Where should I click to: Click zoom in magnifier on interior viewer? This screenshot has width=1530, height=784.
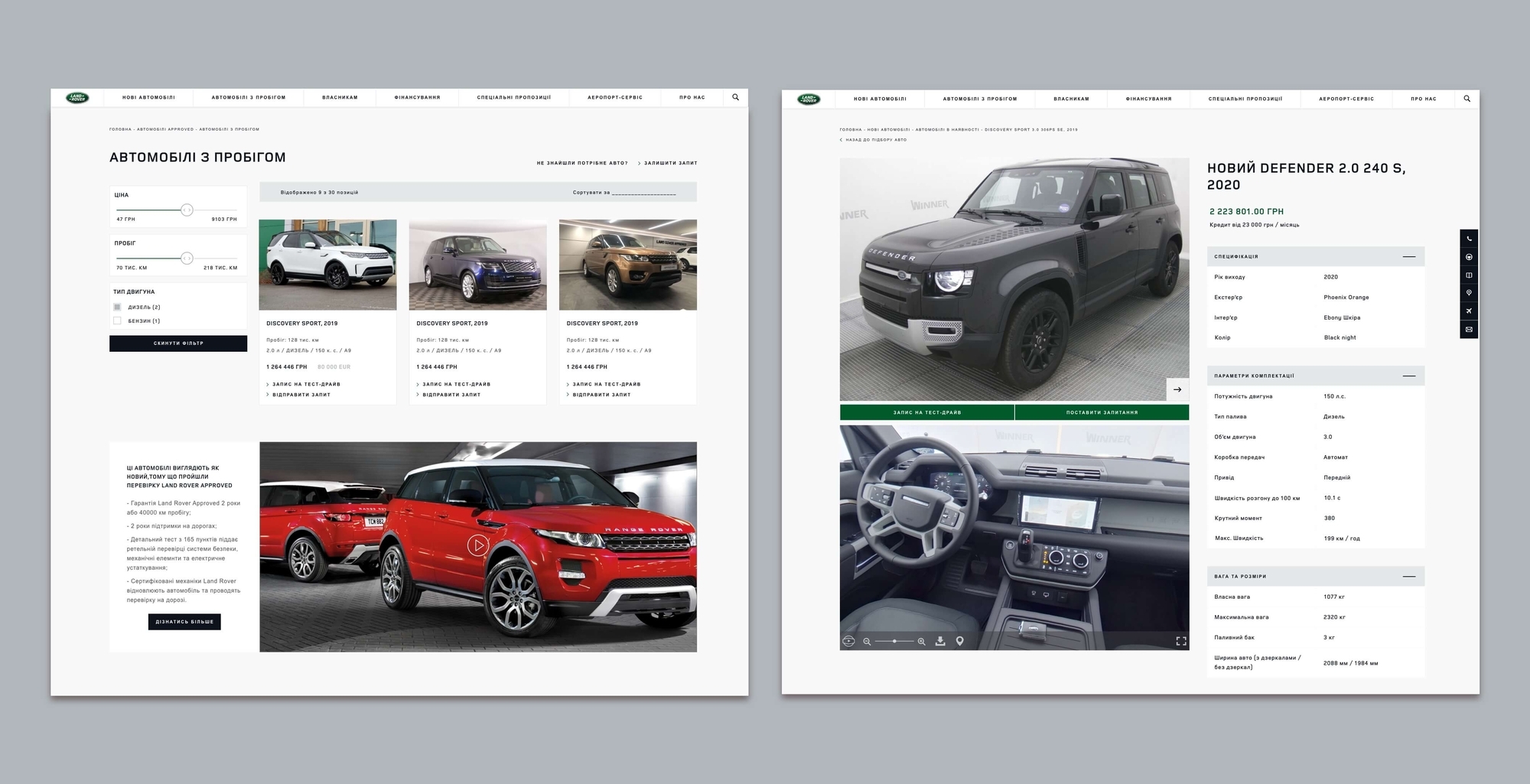click(921, 642)
